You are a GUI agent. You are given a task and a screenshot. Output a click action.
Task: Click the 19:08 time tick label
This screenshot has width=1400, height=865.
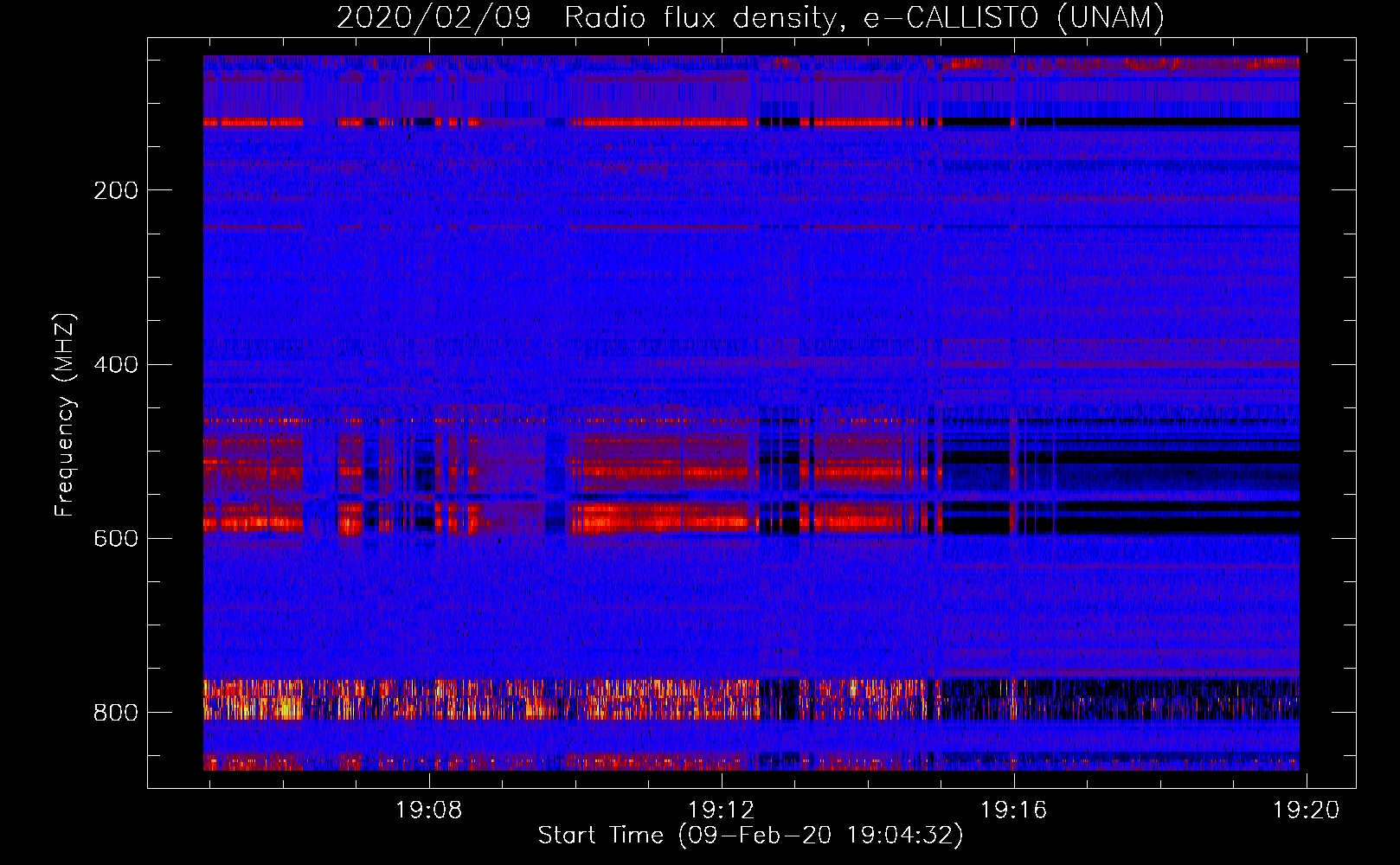click(x=429, y=810)
